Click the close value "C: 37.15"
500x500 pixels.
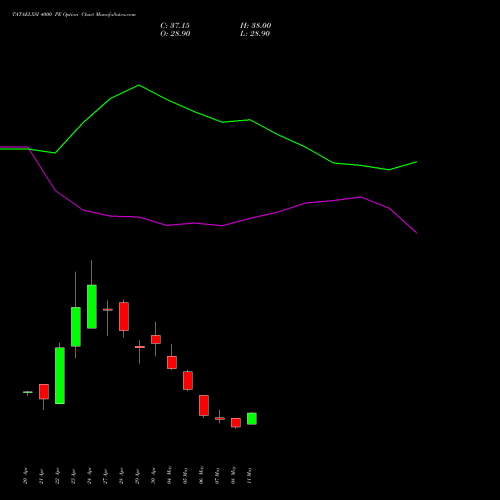(x=175, y=26)
